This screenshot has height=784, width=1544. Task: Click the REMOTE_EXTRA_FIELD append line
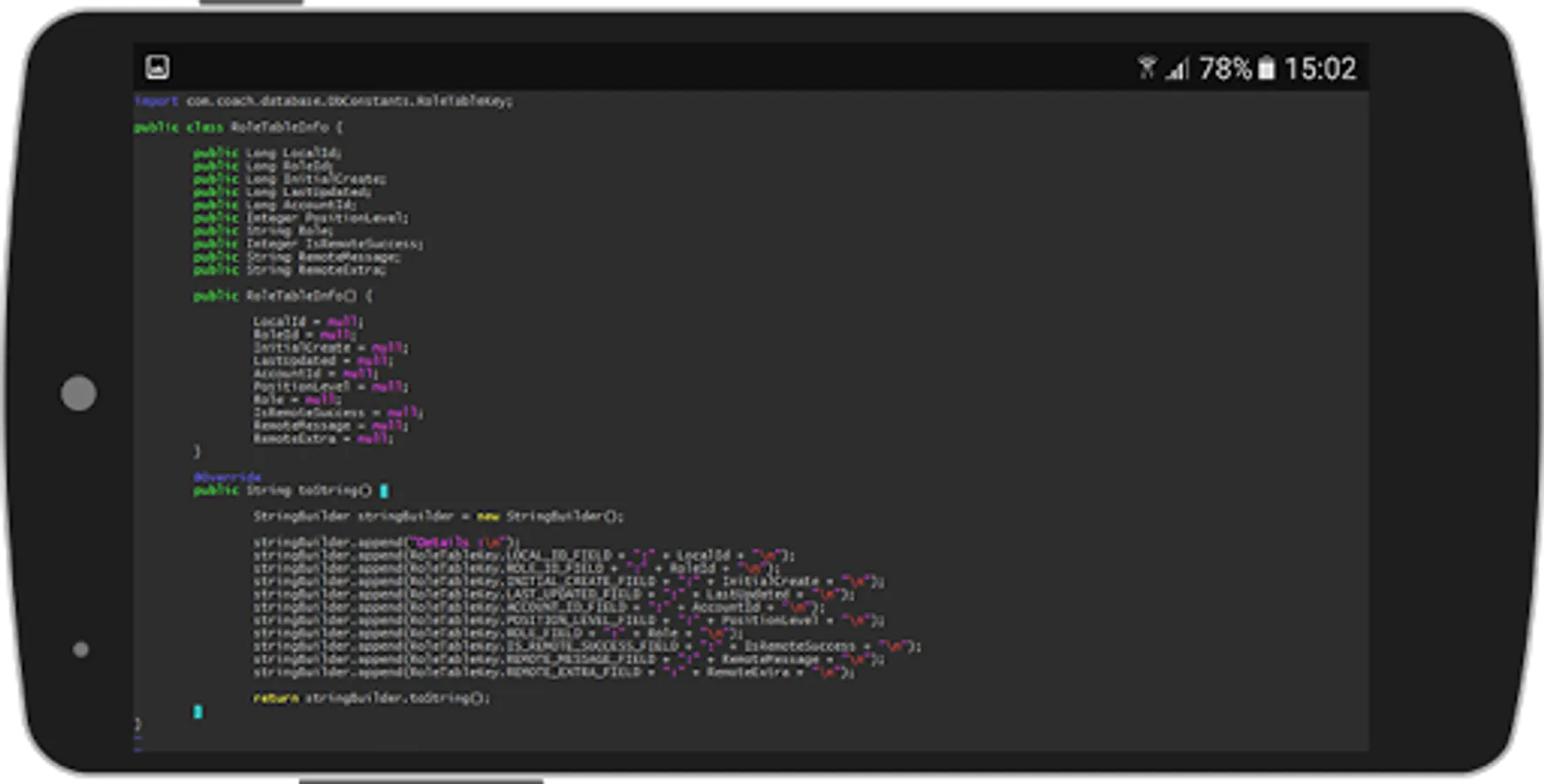tap(553, 672)
